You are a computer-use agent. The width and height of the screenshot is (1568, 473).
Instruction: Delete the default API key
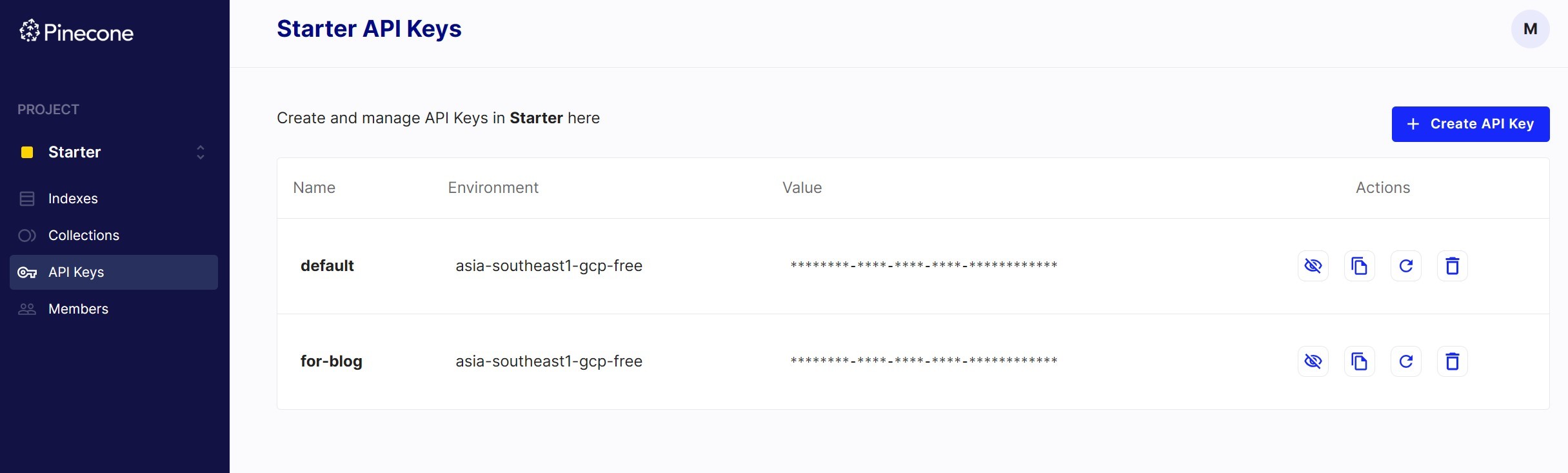[x=1453, y=265]
